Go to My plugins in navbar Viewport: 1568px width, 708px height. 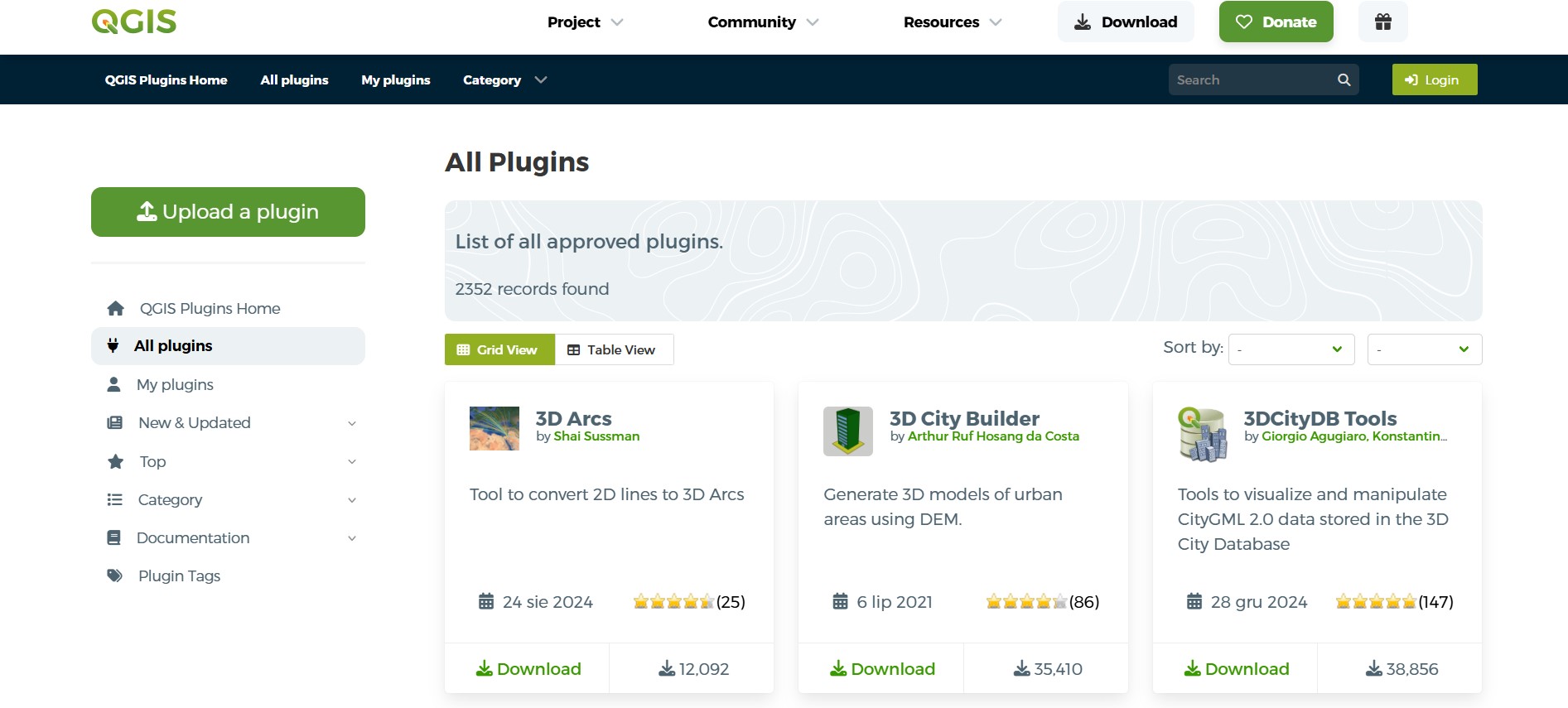click(x=395, y=79)
